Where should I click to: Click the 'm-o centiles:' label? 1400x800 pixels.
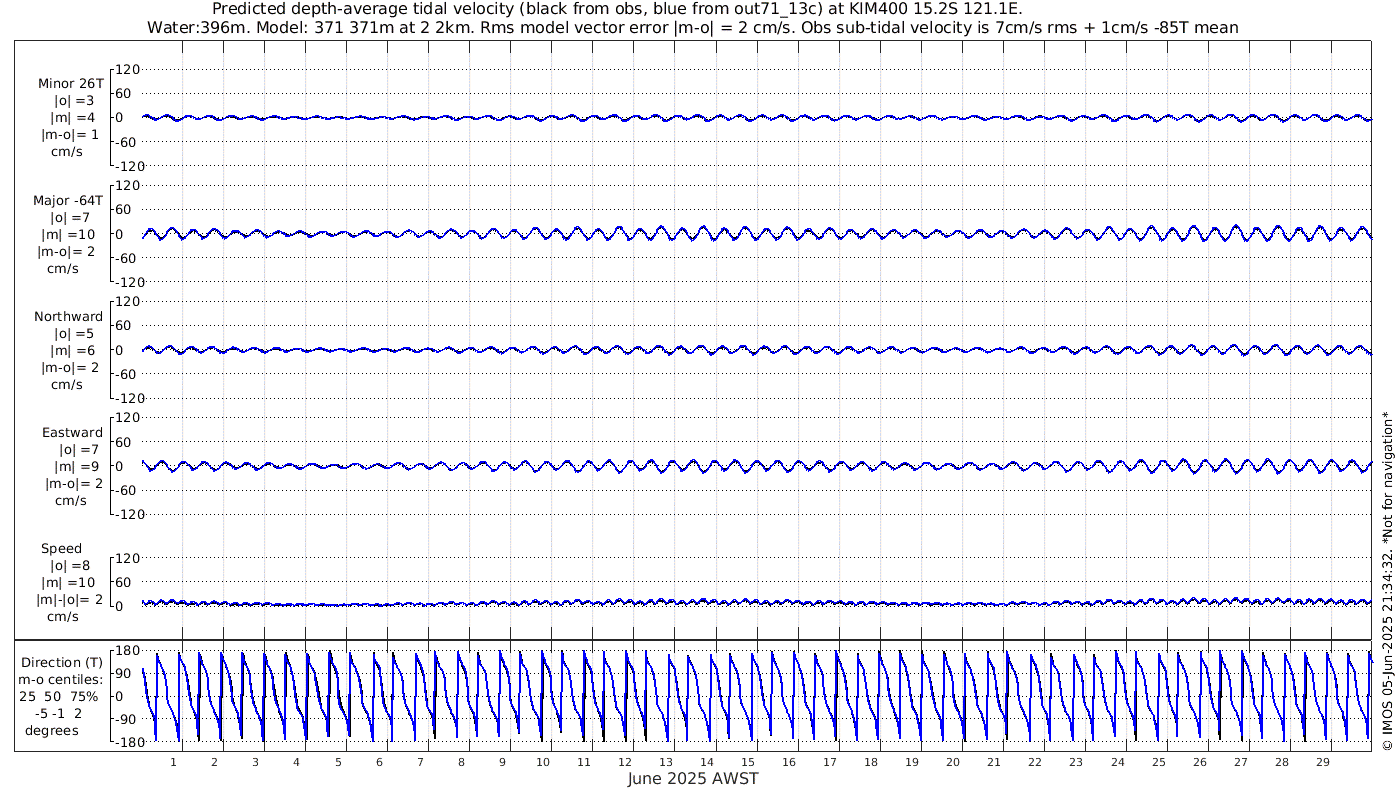click(x=60, y=680)
